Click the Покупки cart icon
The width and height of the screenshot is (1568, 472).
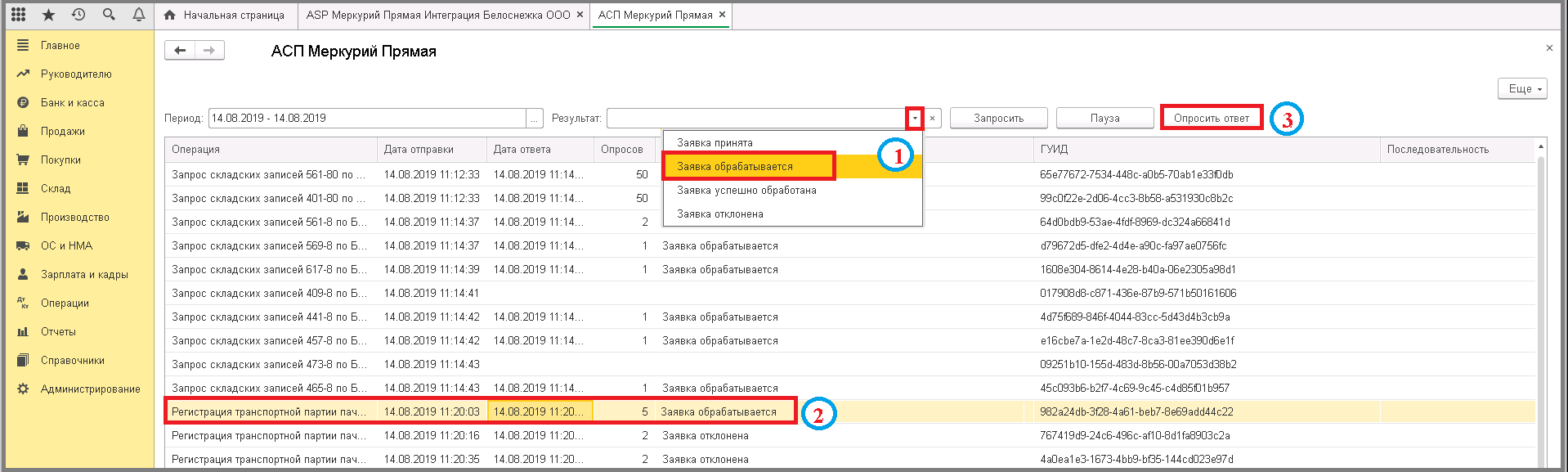[23, 160]
